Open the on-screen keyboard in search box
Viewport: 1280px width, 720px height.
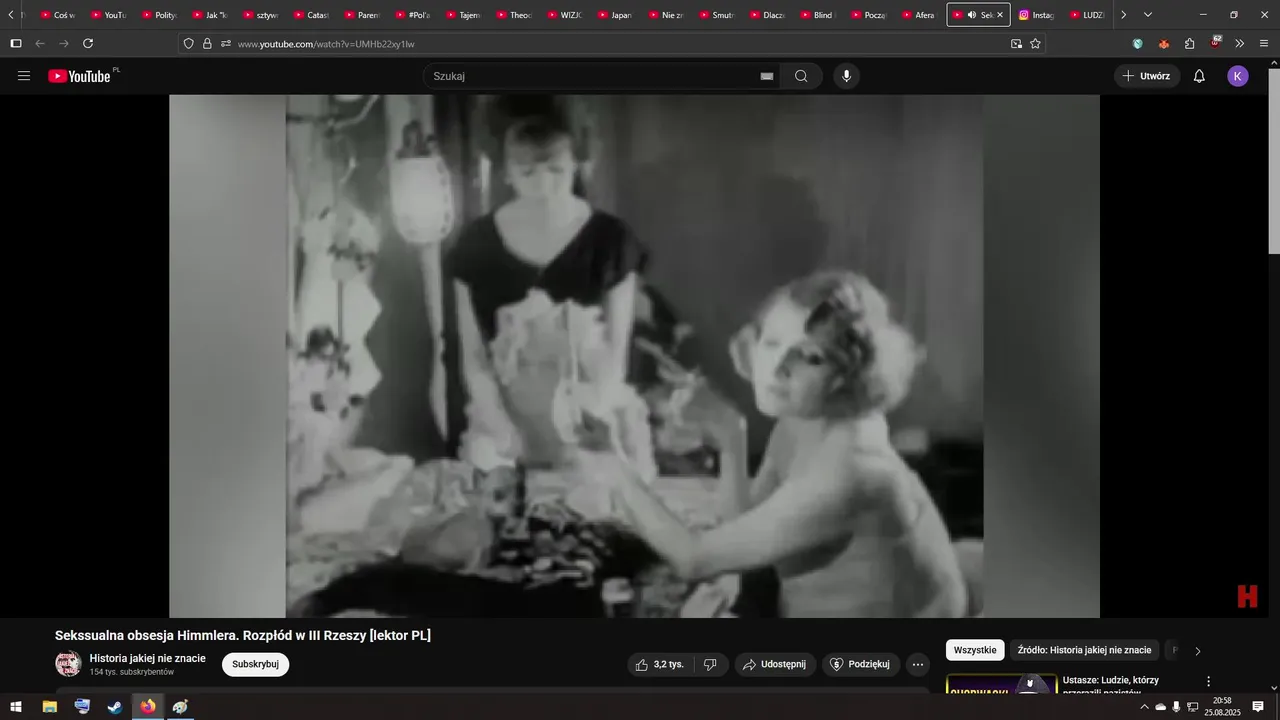tap(767, 76)
